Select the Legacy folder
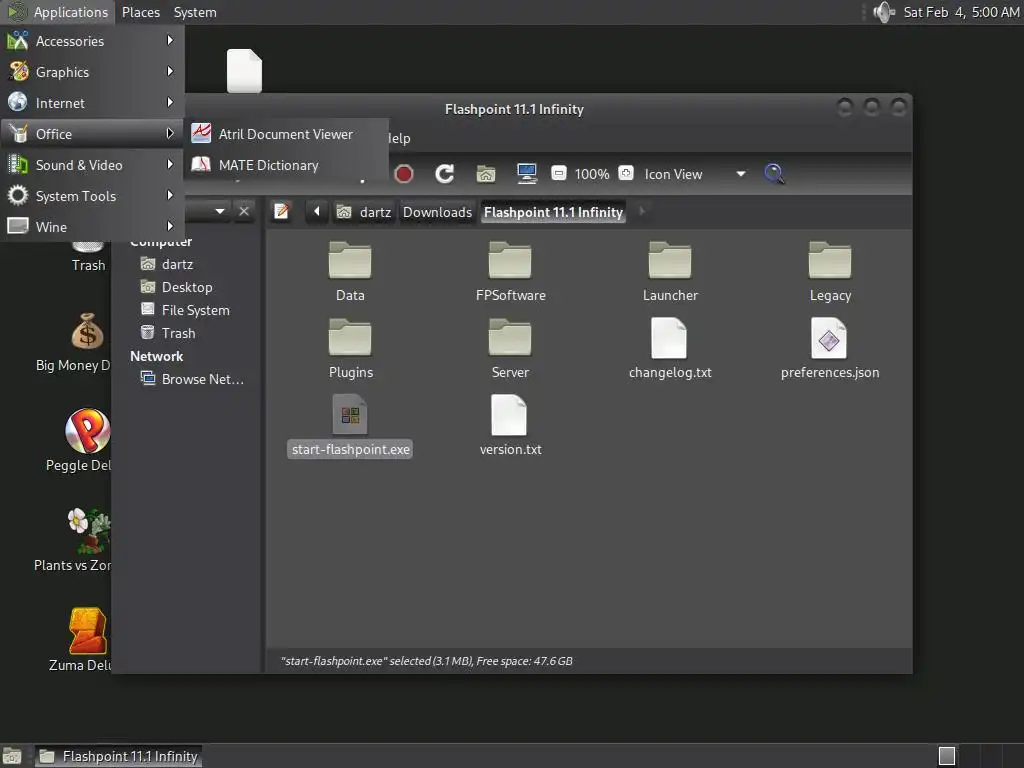 [x=830, y=272]
